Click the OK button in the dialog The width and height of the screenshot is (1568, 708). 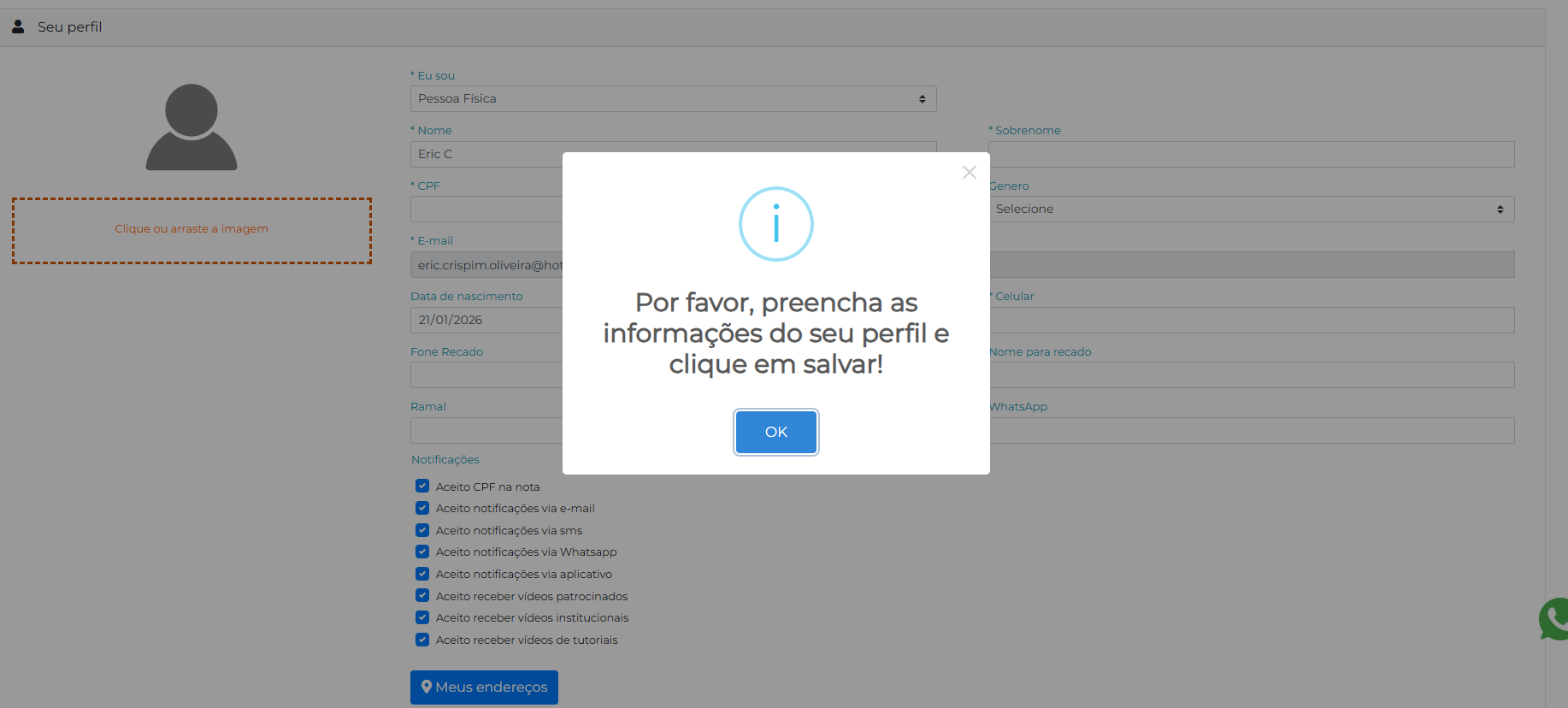pyautogui.click(x=775, y=432)
